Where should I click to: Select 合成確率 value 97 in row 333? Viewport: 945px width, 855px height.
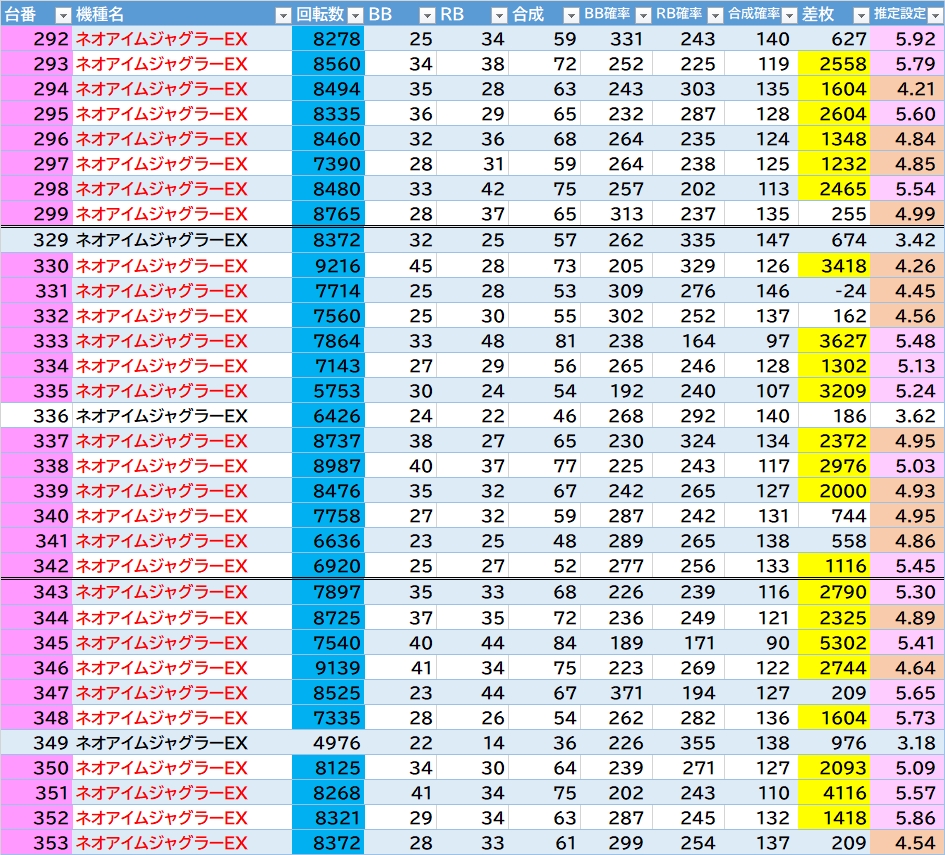(761, 341)
